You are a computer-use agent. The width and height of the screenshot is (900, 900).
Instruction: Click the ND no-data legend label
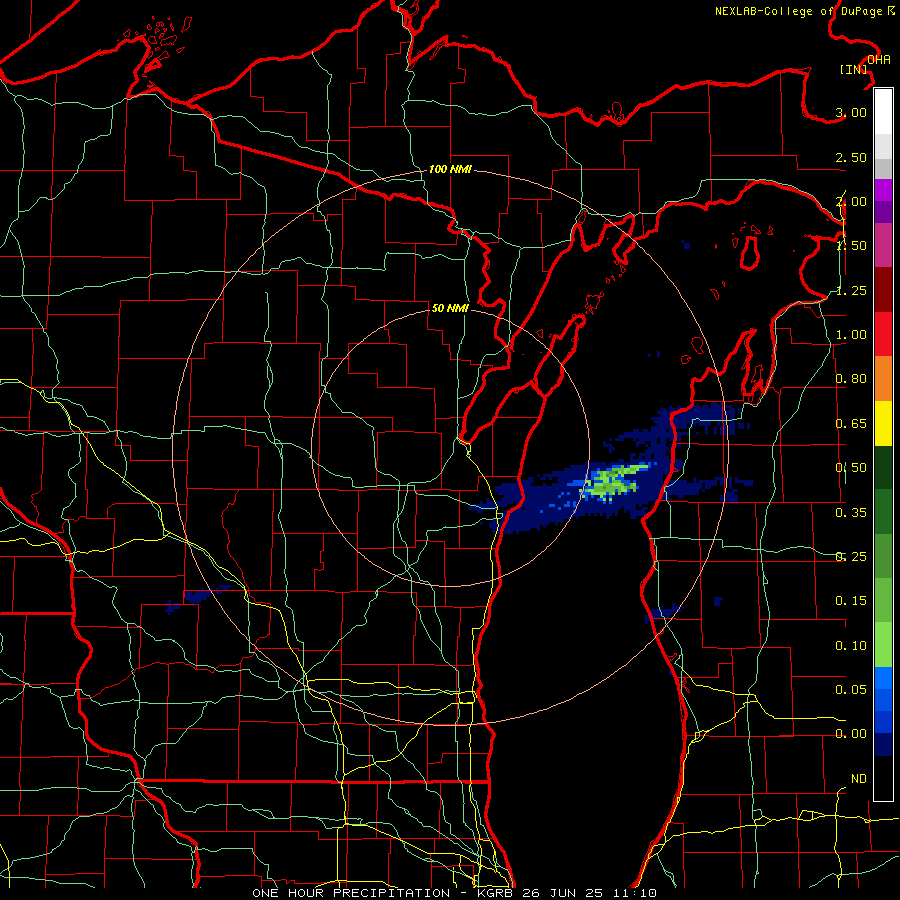(x=859, y=779)
